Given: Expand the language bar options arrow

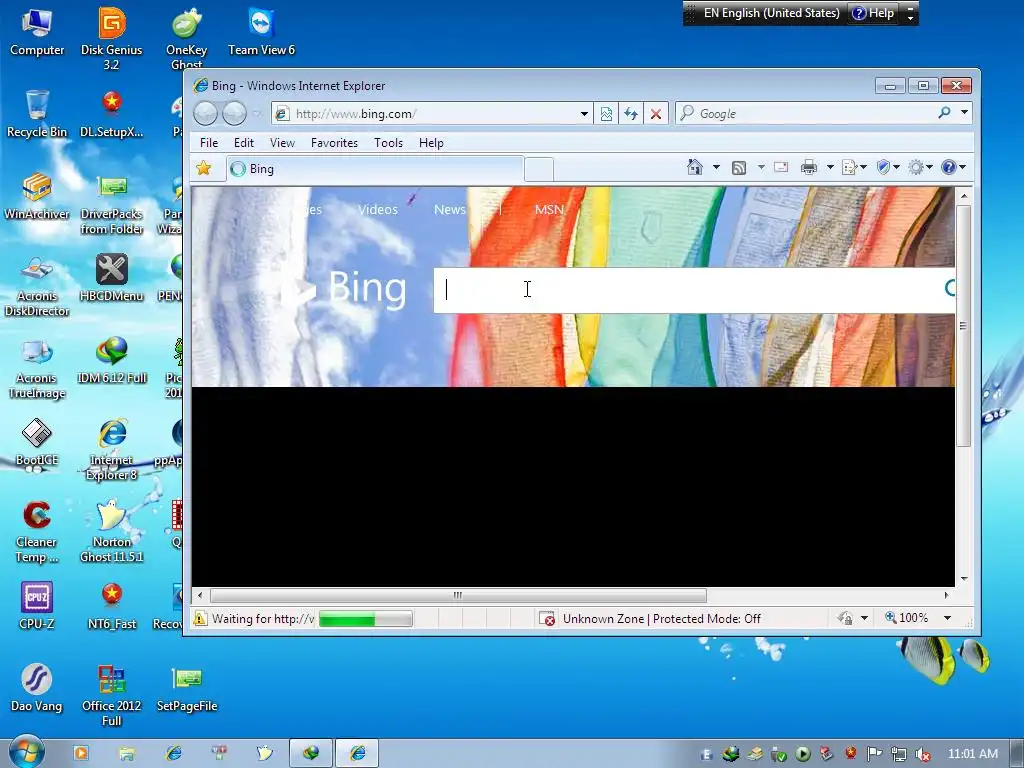Looking at the screenshot, I should click(x=910, y=18).
